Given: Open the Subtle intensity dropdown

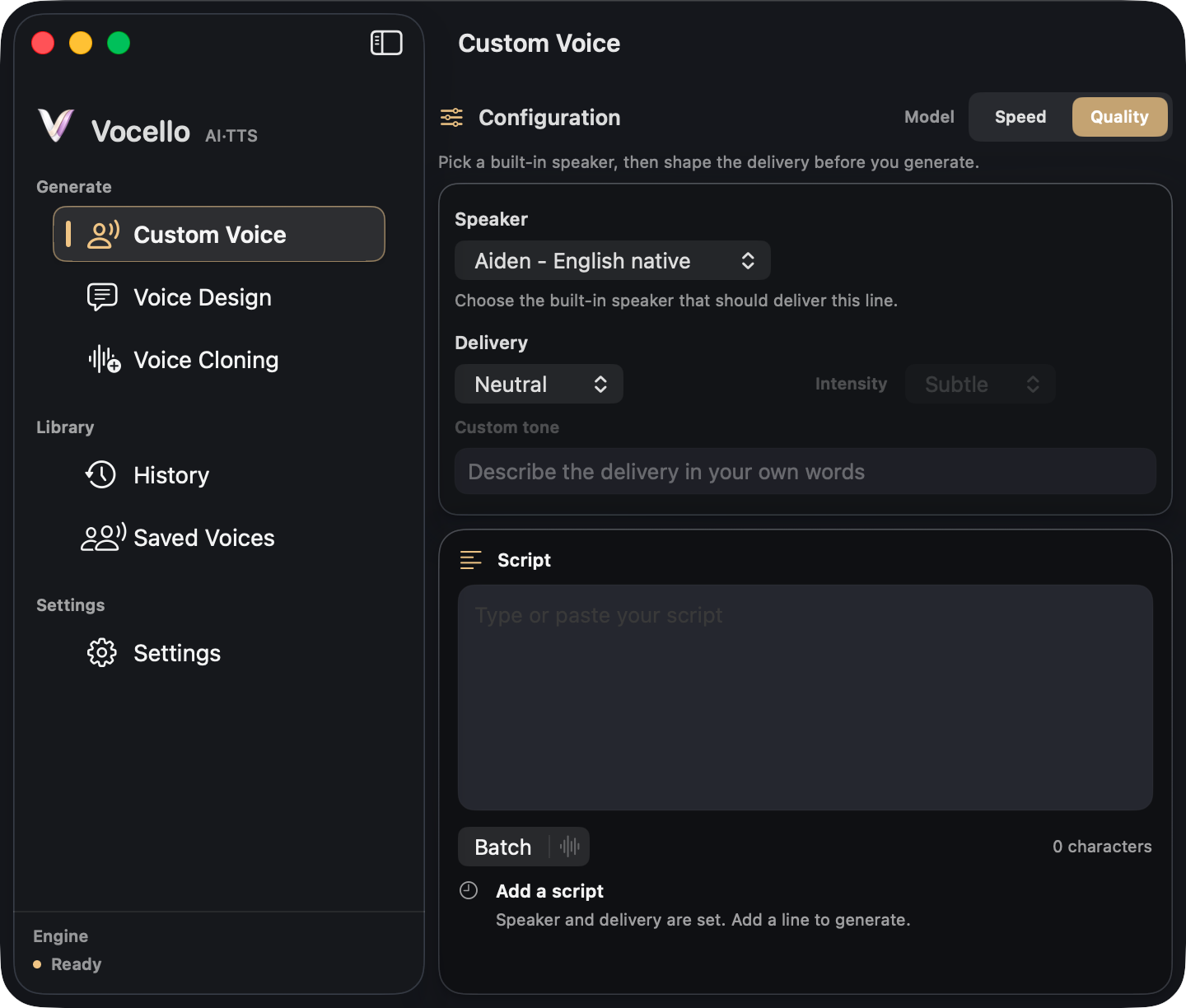Looking at the screenshot, I should pos(980,384).
